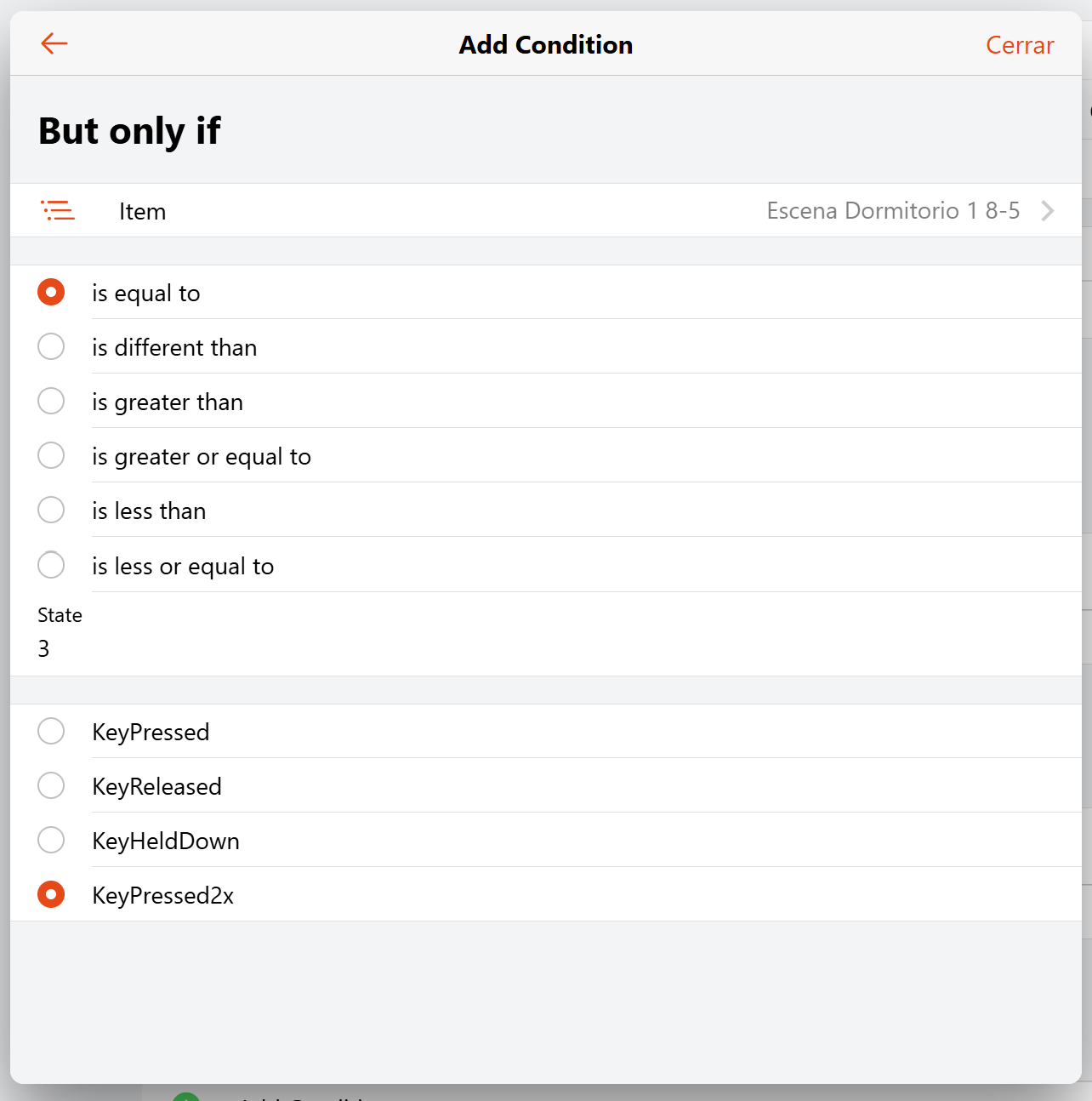Click the 'is less than' label text
Viewport: 1092px width, 1101px height.
point(149,511)
